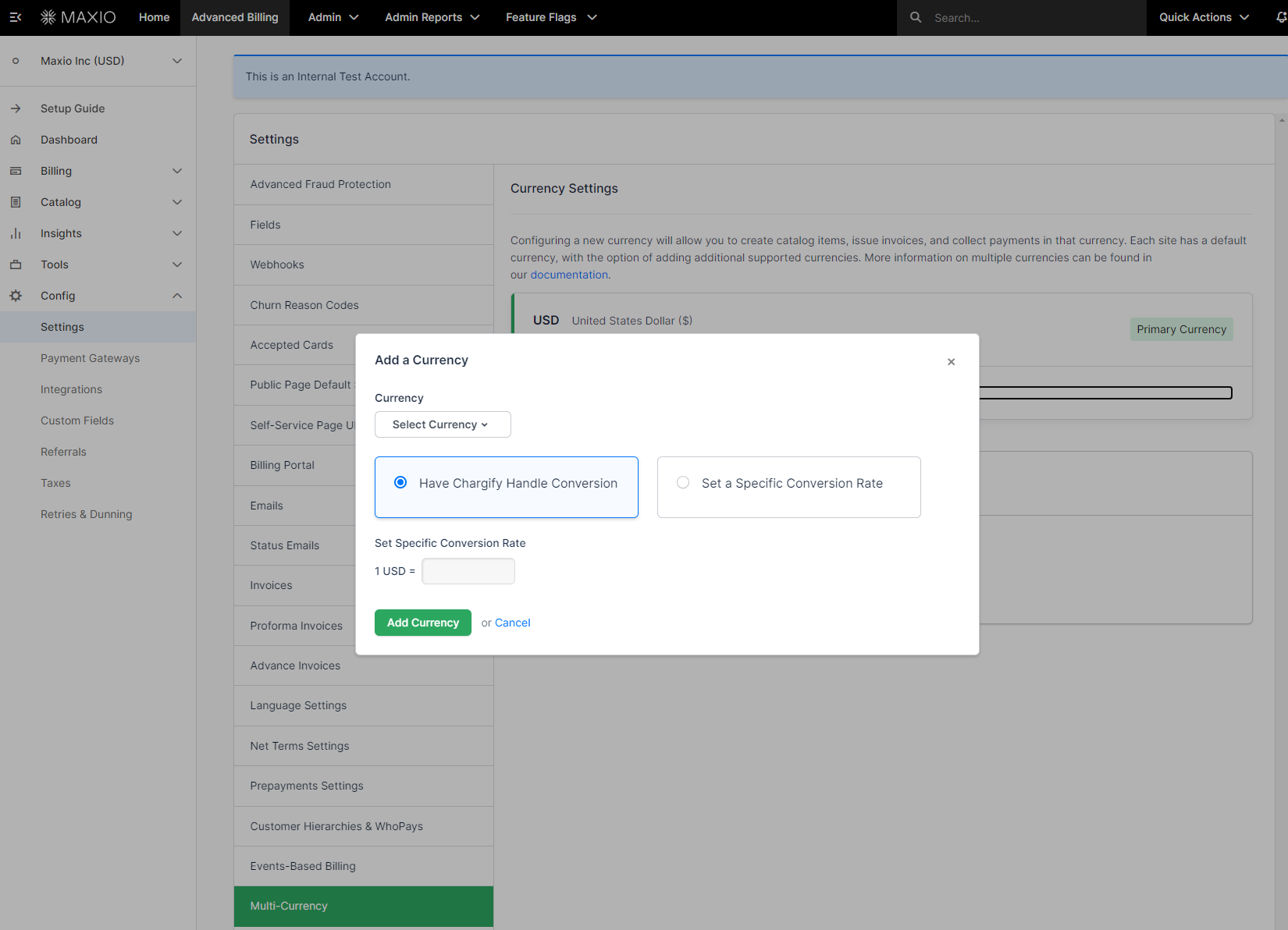Click the Cancel link
Viewport: 1288px width, 930px height.
click(x=512, y=623)
